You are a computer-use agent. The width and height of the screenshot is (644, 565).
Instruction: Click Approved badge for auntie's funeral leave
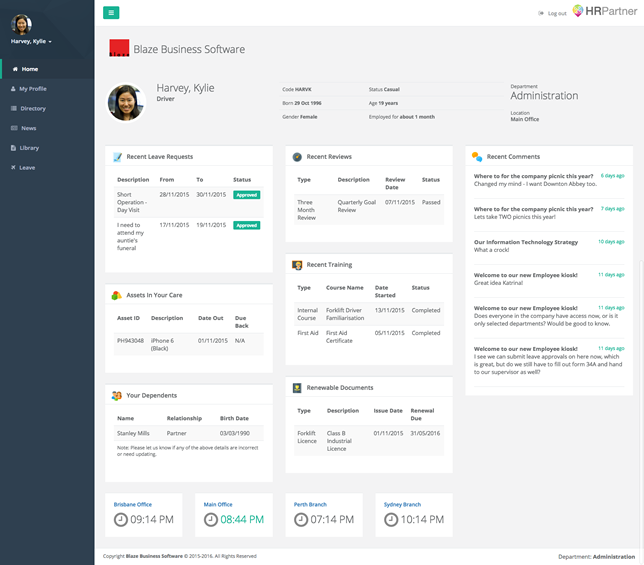[246, 225]
